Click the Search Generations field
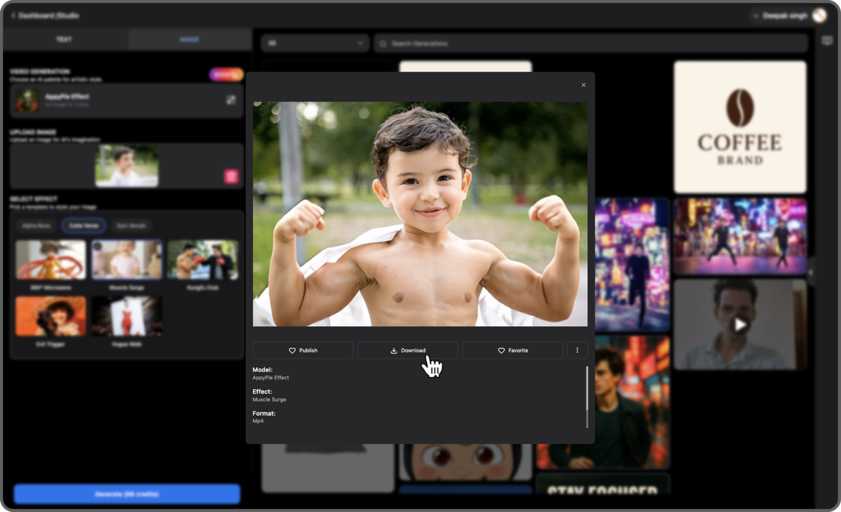Image resolution: width=841 pixels, height=512 pixels. 591,43
